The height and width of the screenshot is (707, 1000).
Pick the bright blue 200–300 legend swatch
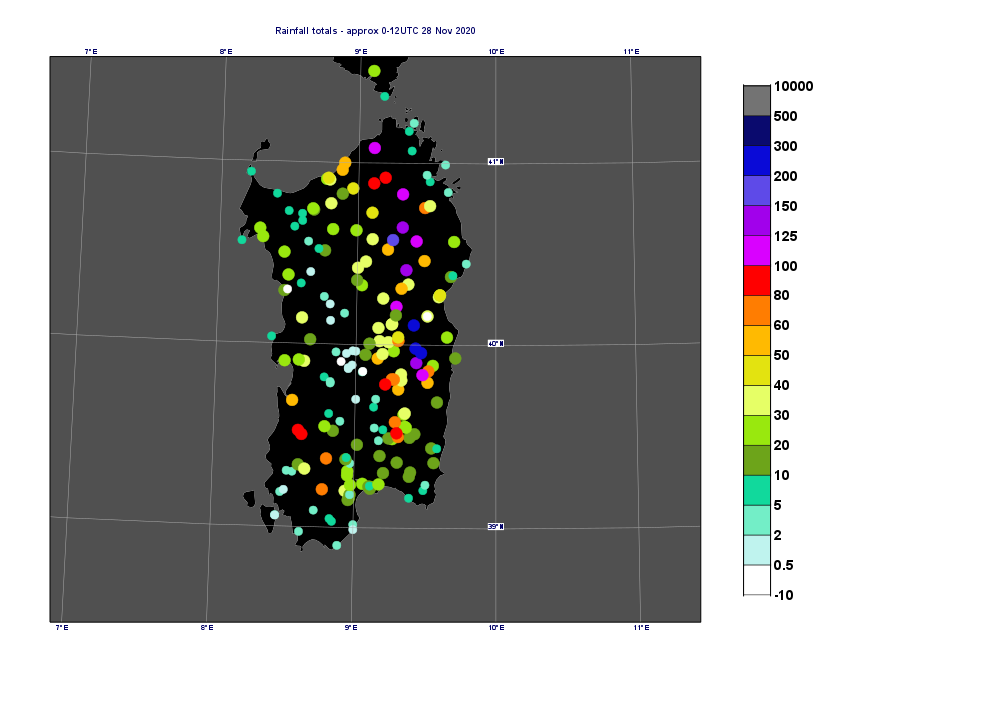click(x=757, y=161)
